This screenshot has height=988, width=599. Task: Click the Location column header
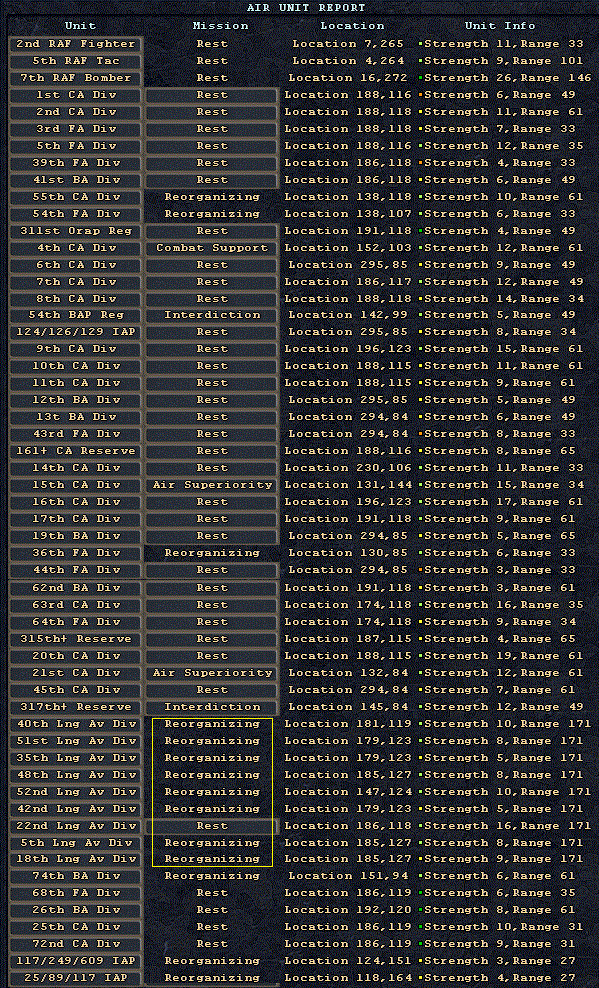click(x=352, y=26)
